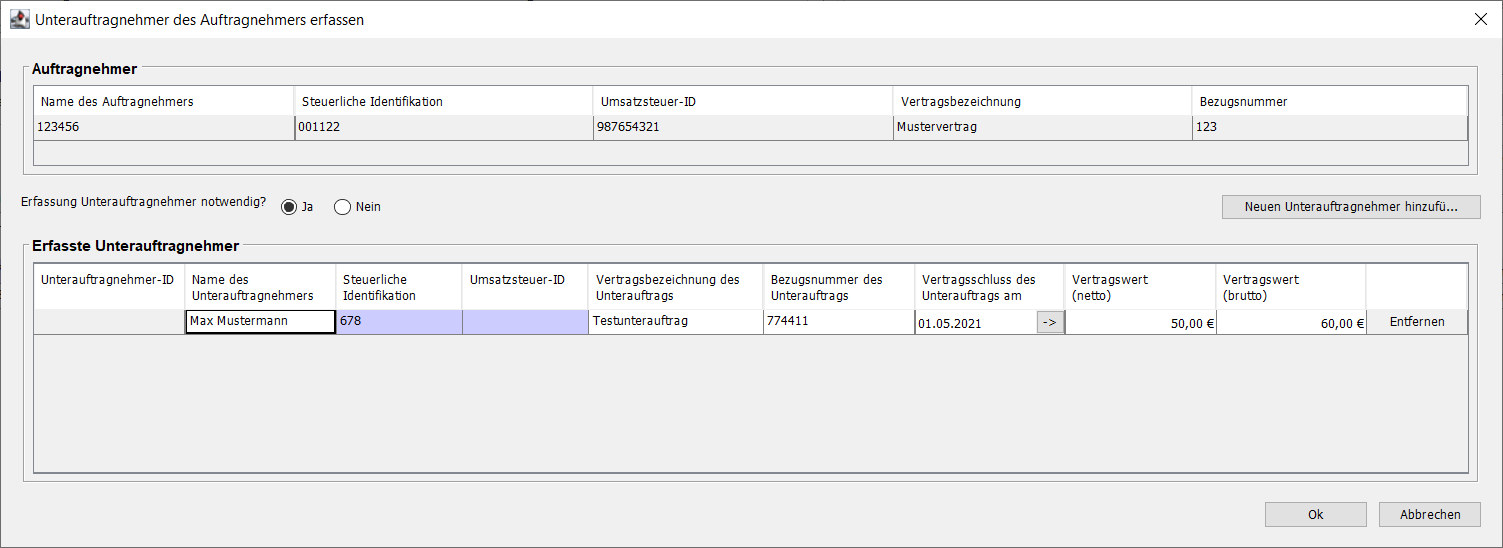The image size is (1503, 548).
Task: Confirm dialog with Ok button
Action: 1315,514
